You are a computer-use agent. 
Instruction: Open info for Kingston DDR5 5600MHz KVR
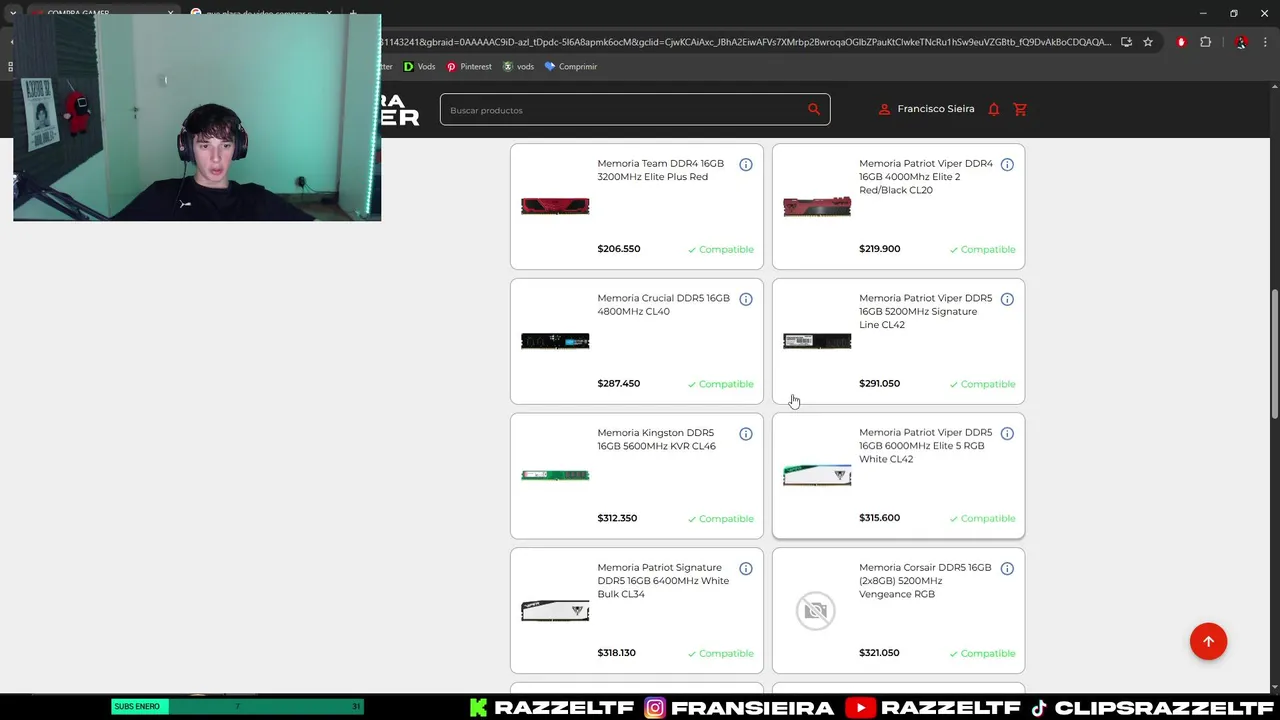[x=746, y=434]
